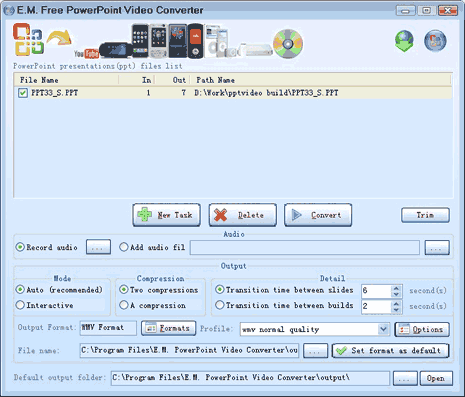Open the Profile wmv normal quality dropdown
The height and width of the screenshot is (397, 465).
point(384,329)
